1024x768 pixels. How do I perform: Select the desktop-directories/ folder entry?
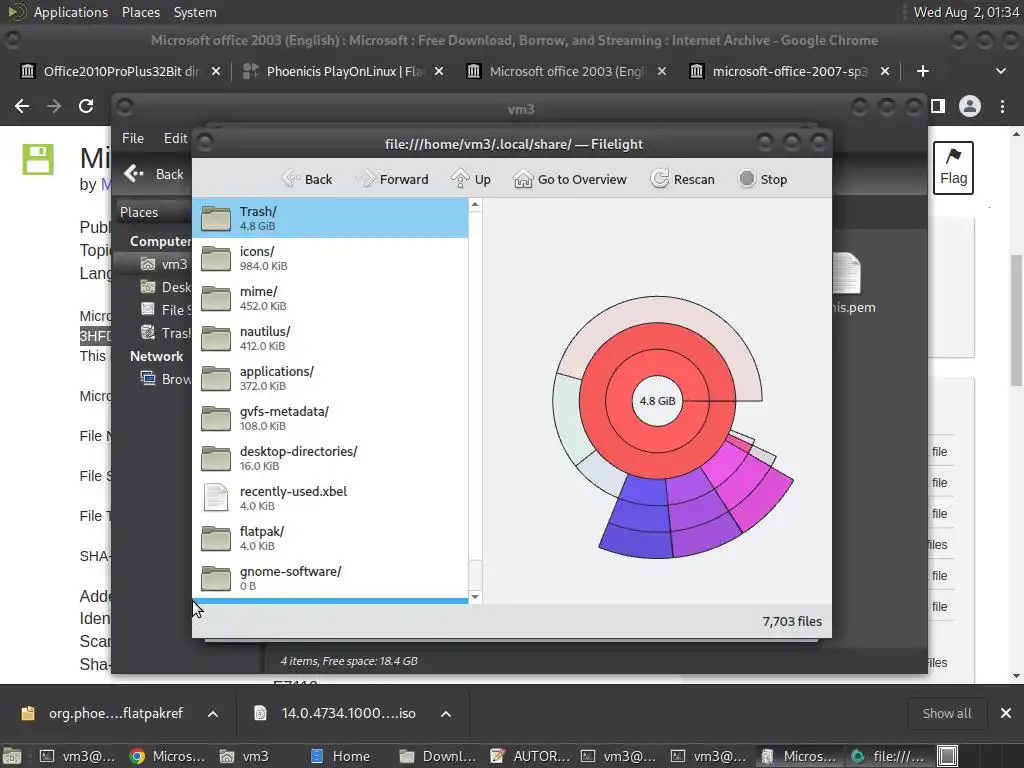pyautogui.click(x=330, y=458)
